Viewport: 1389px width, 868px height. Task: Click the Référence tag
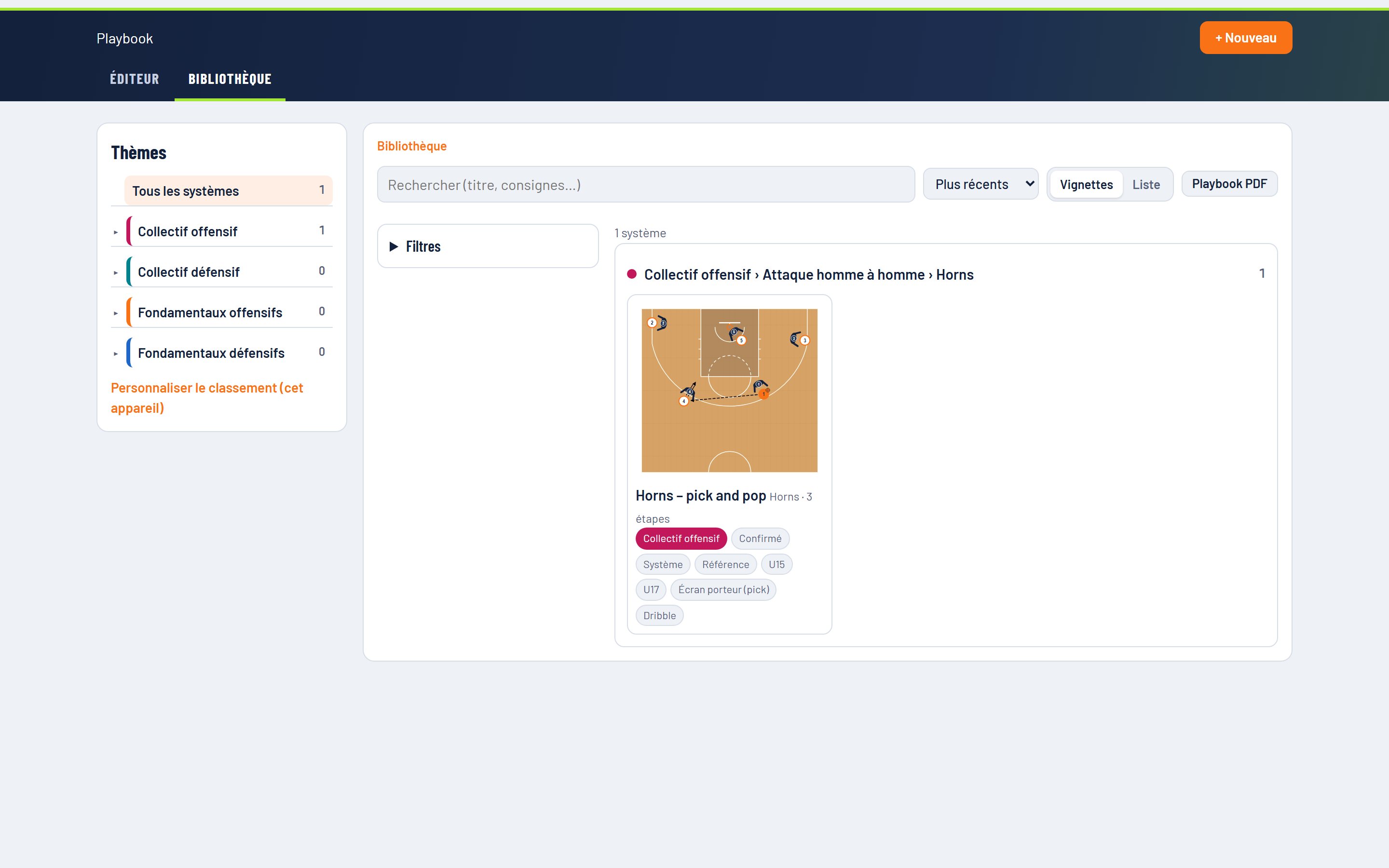point(725,564)
